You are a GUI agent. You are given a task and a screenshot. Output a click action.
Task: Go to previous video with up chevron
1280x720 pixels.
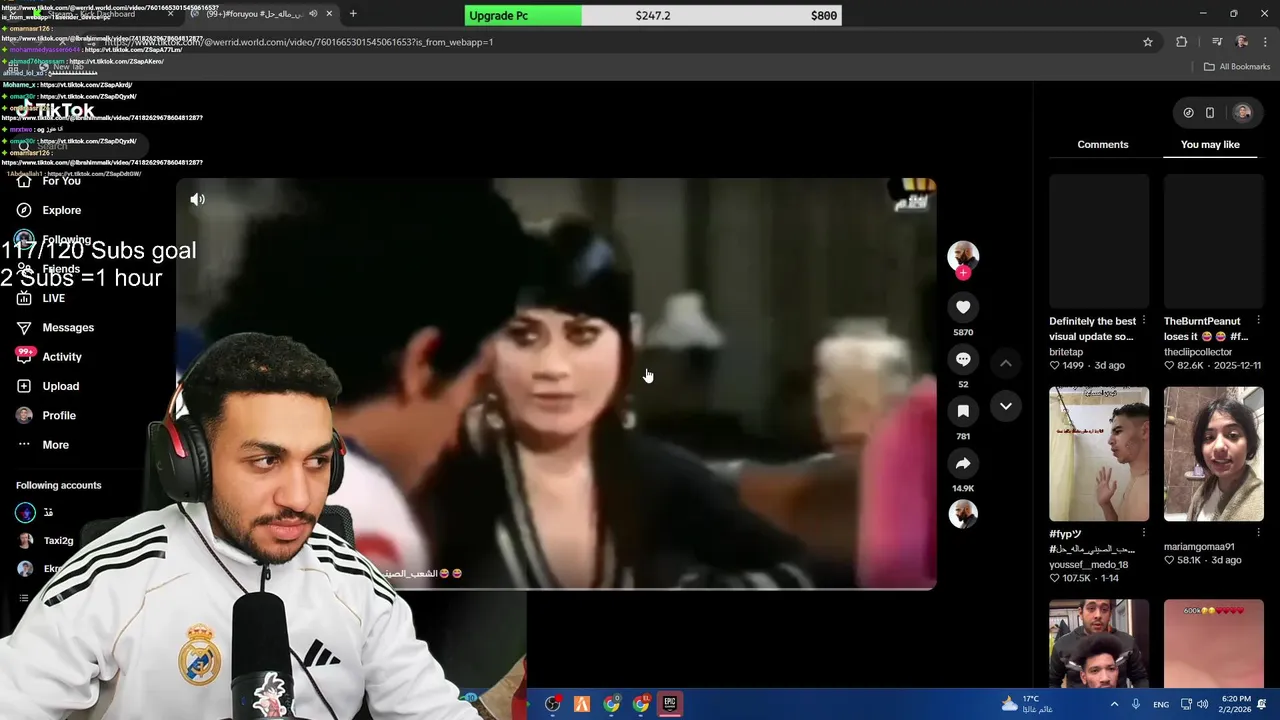point(1006,363)
